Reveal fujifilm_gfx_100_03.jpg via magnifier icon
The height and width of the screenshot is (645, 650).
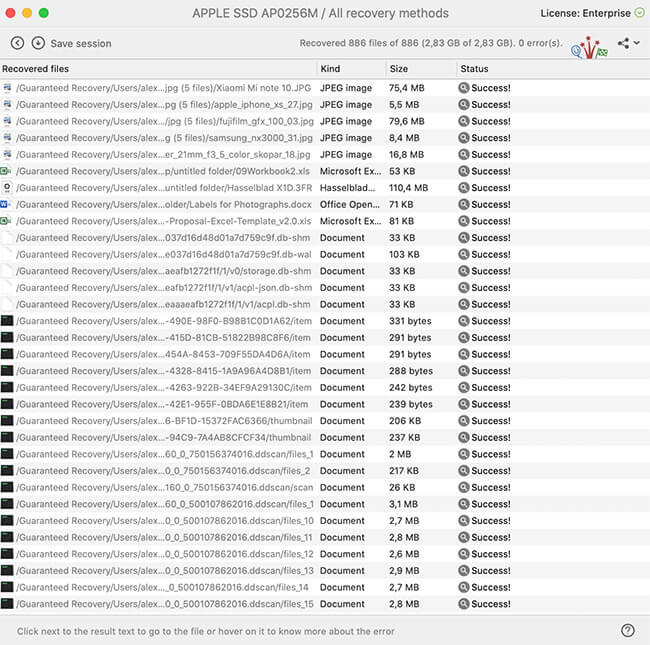(463, 121)
